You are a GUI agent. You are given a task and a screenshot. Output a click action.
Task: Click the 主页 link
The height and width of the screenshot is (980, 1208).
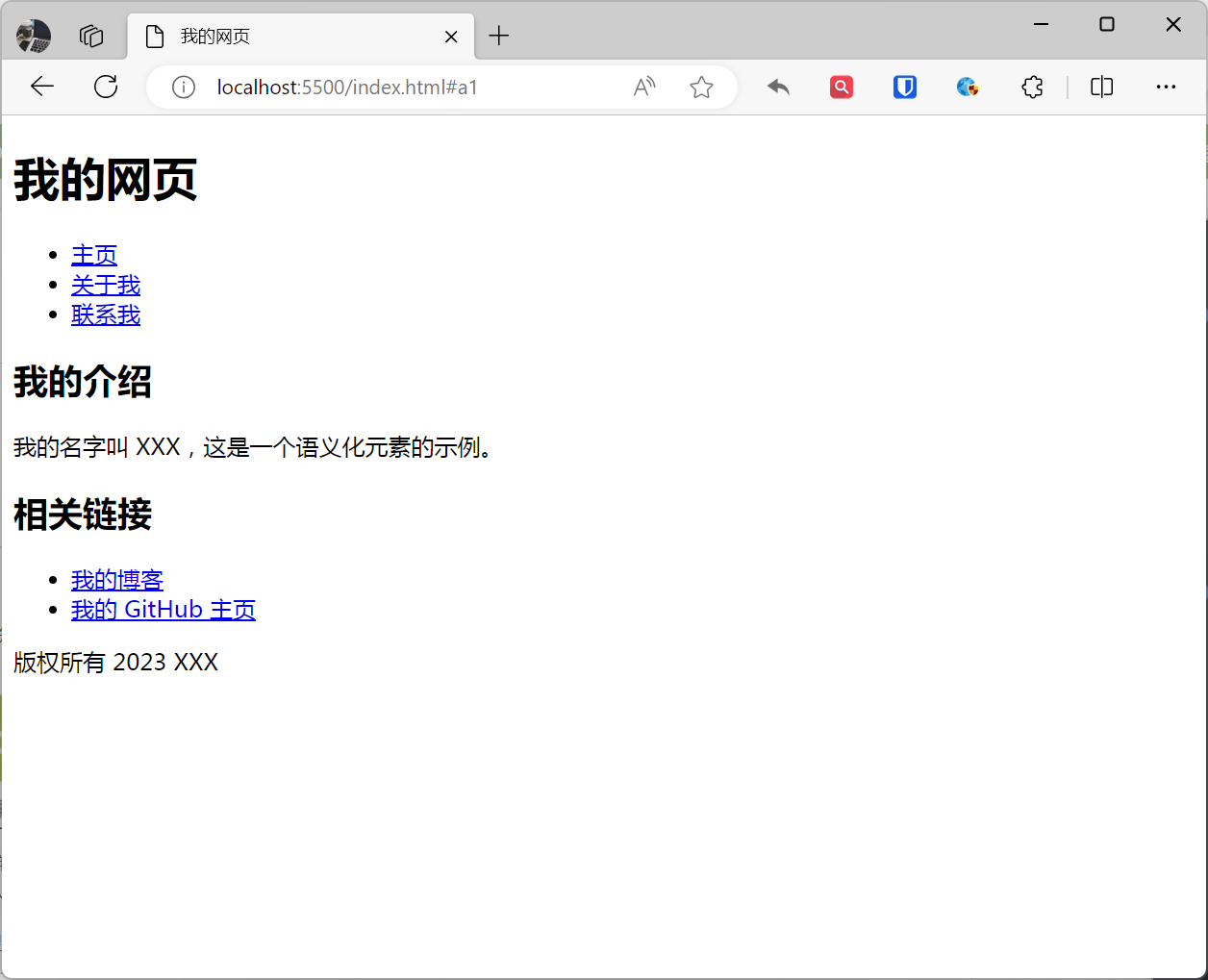[93, 255]
